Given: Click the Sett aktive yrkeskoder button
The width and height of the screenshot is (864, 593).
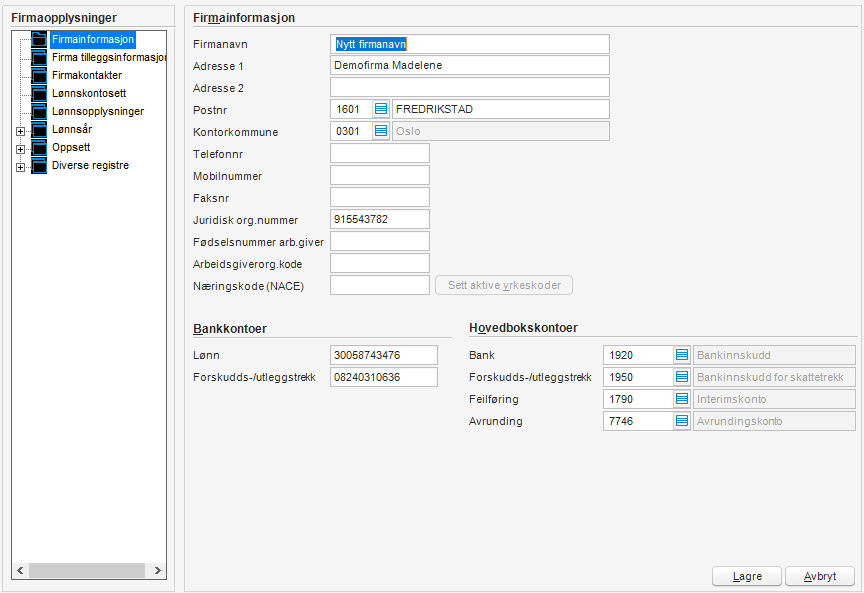Looking at the screenshot, I should [503, 285].
